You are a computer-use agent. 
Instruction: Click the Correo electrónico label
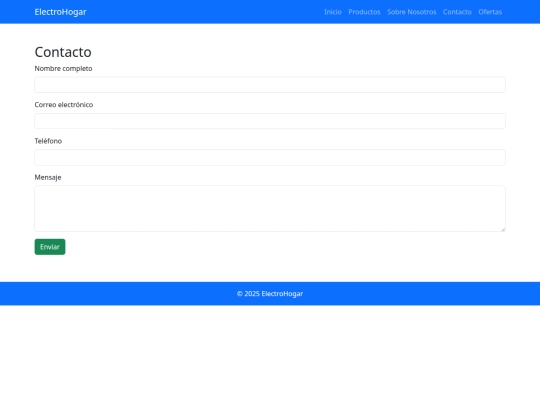[x=64, y=105]
